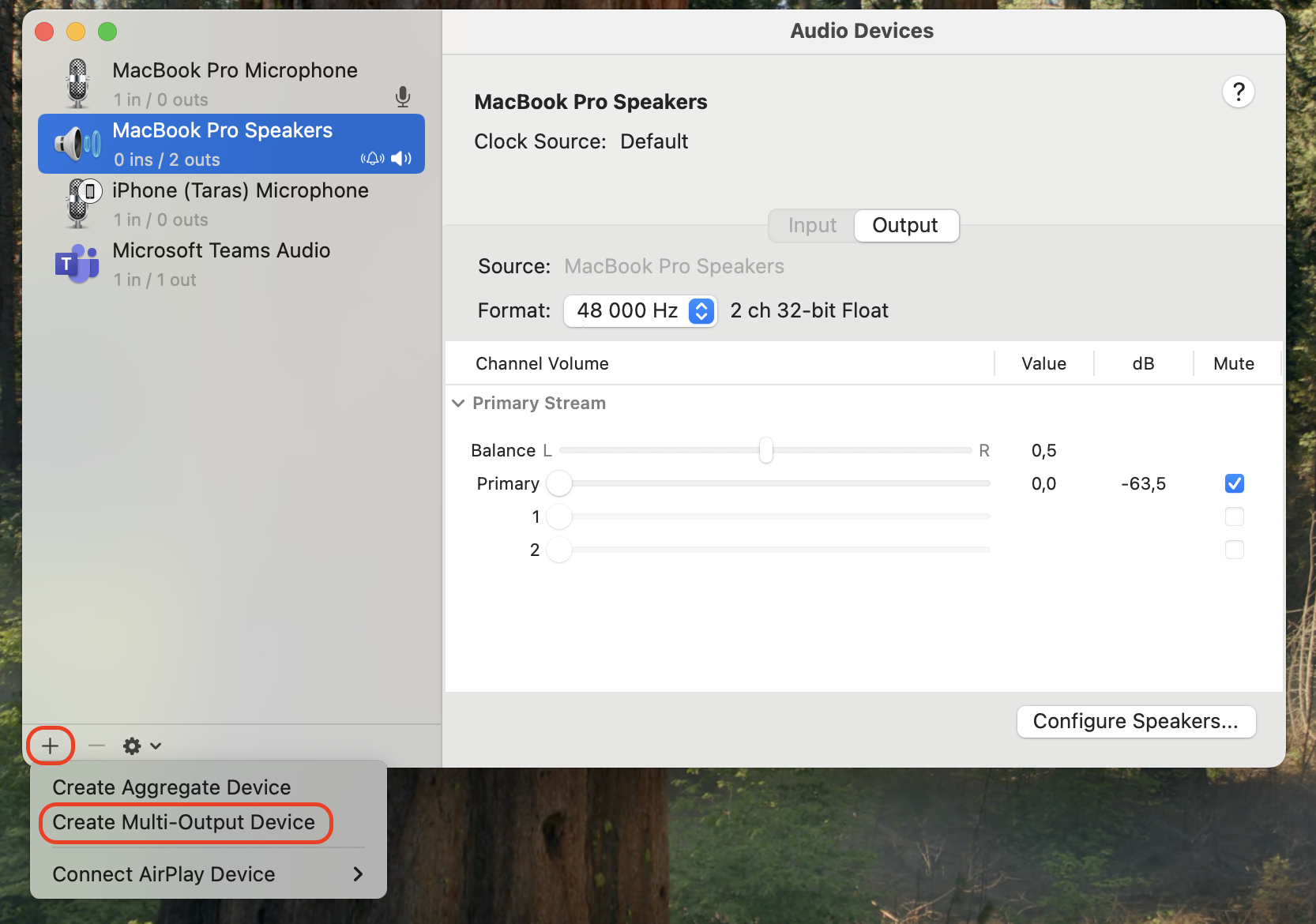
Task: Click the channel 2 volume slider knob
Action: [559, 550]
